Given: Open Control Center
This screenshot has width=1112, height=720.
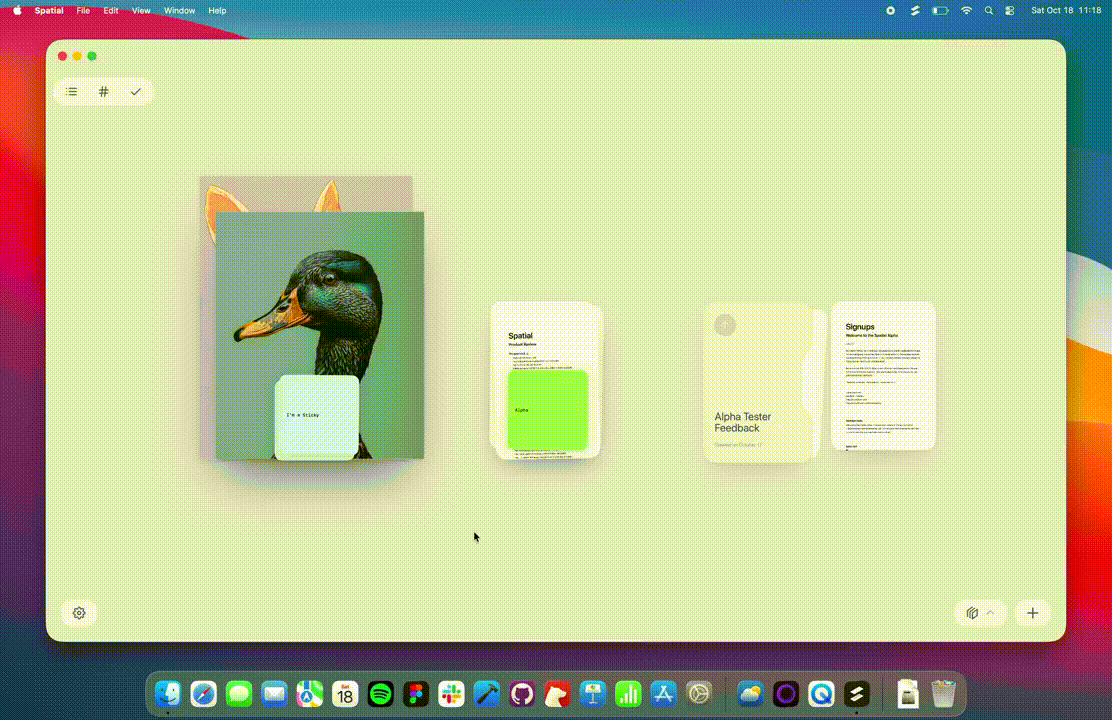Looking at the screenshot, I should [1010, 11].
